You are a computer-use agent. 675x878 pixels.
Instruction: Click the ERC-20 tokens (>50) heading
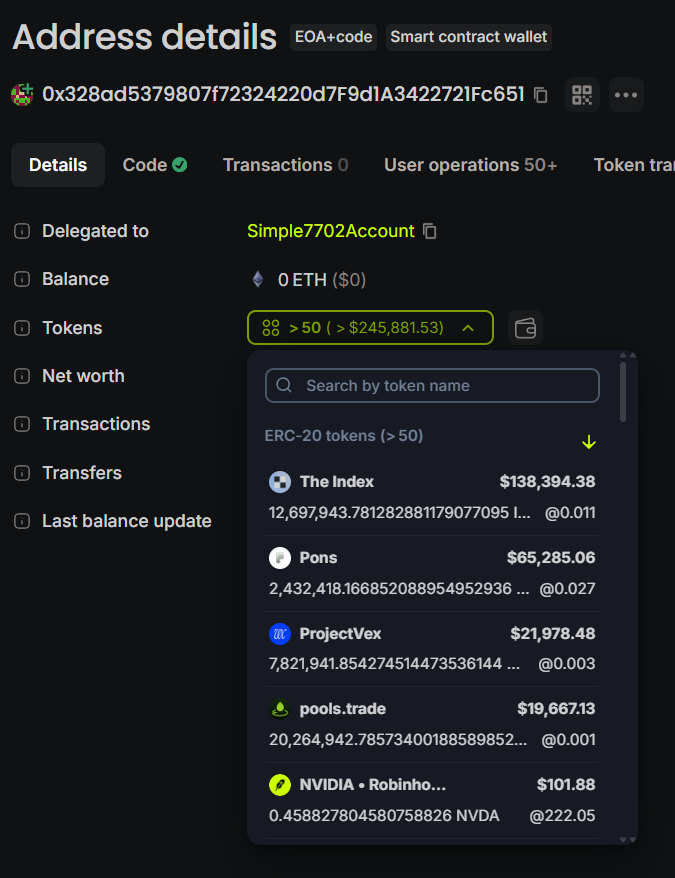343,436
